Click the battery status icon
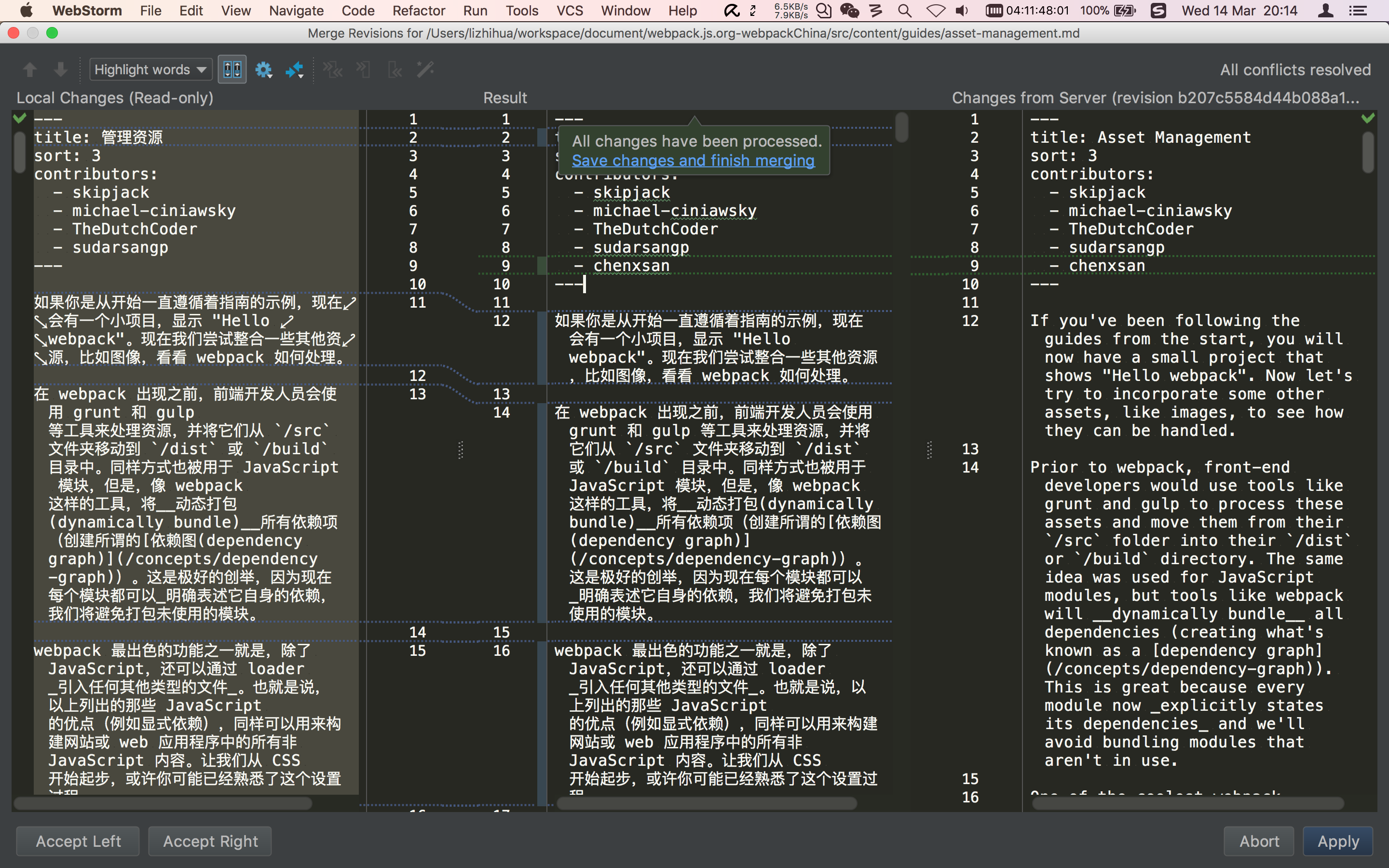Viewport: 1389px width, 868px height. 1125,10
